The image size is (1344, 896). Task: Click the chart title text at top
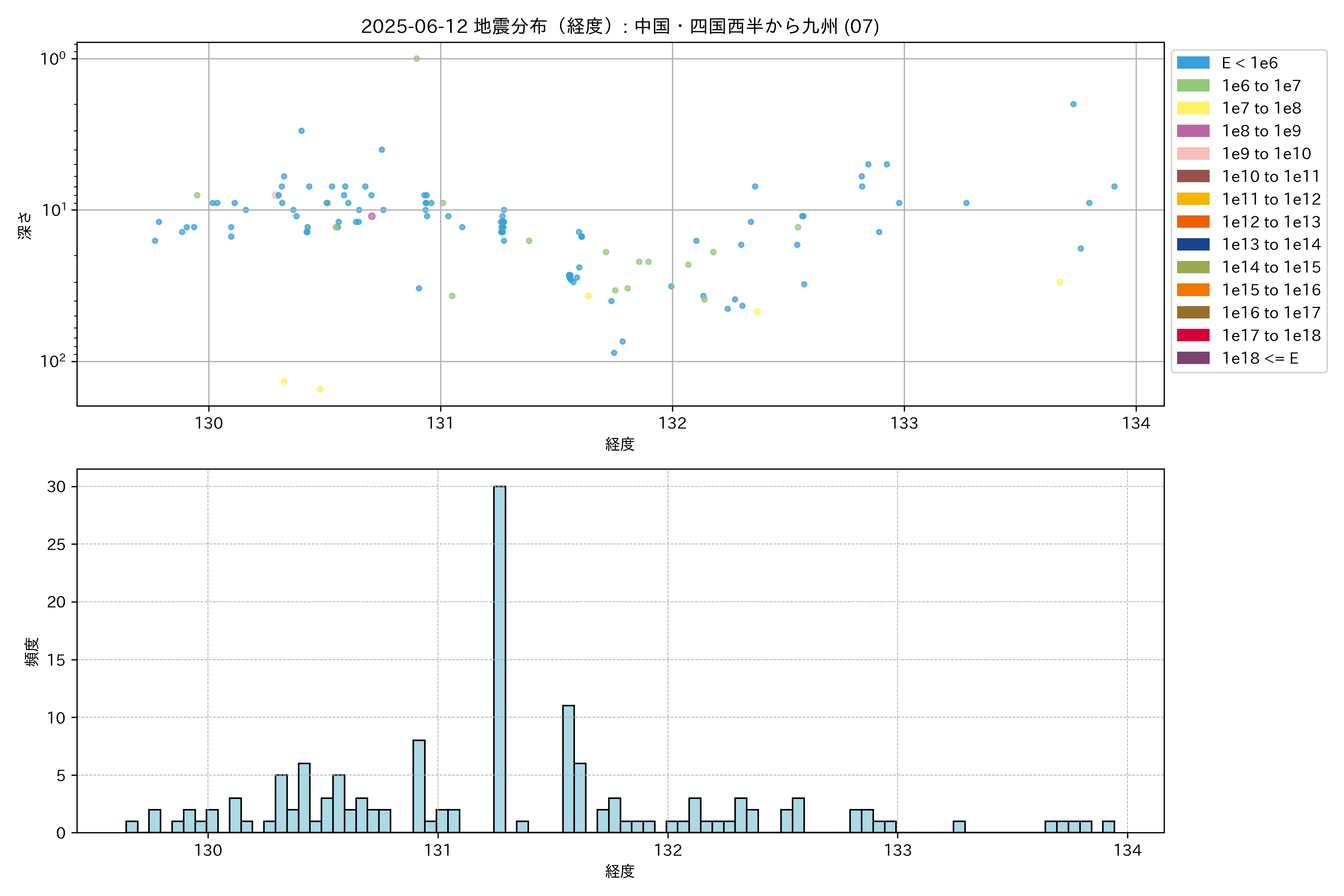[x=620, y=26]
